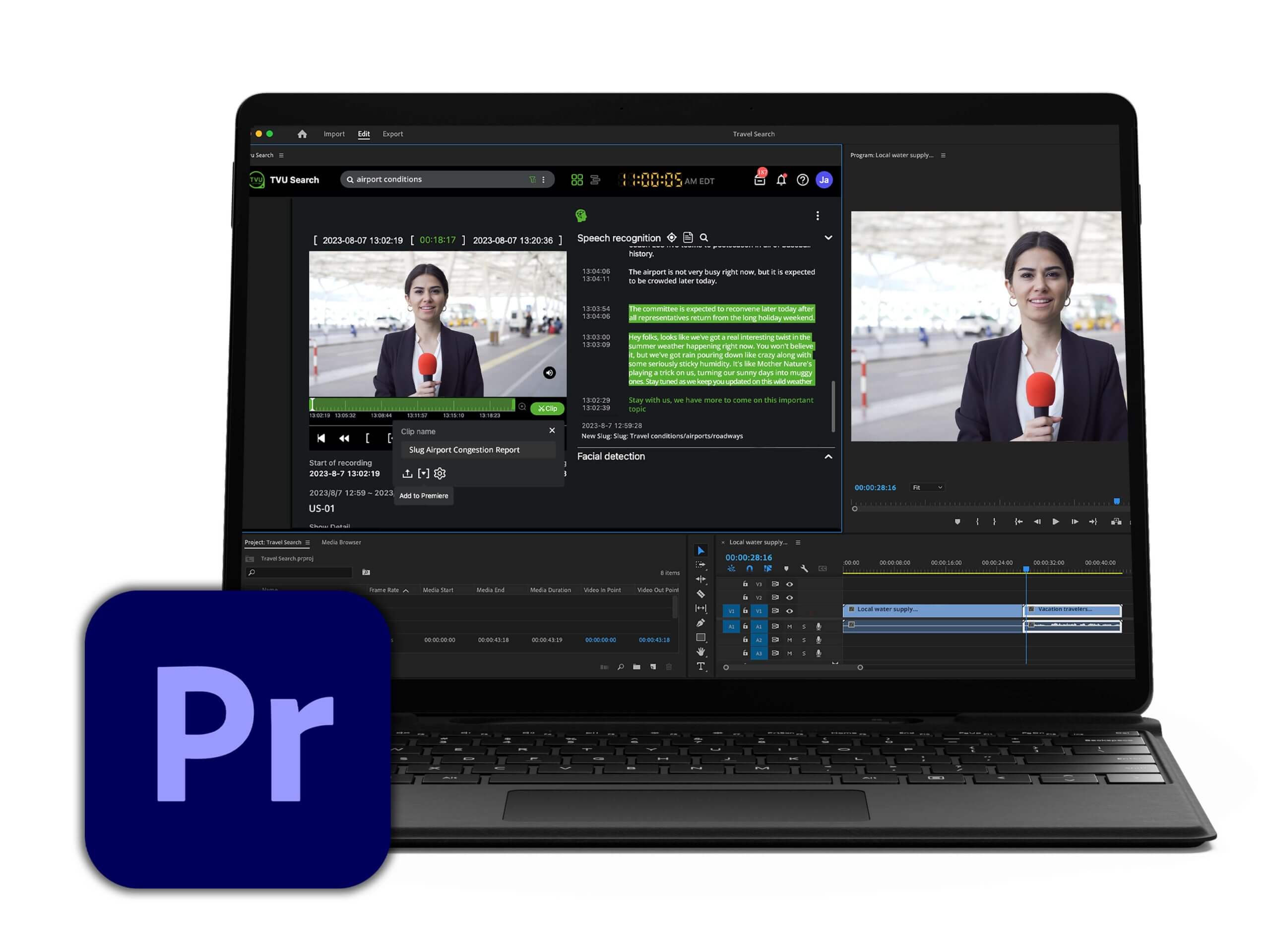Click the Mark In brace in Program monitor
Image resolution: width=1270 pixels, height=952 pixels.
977,522
